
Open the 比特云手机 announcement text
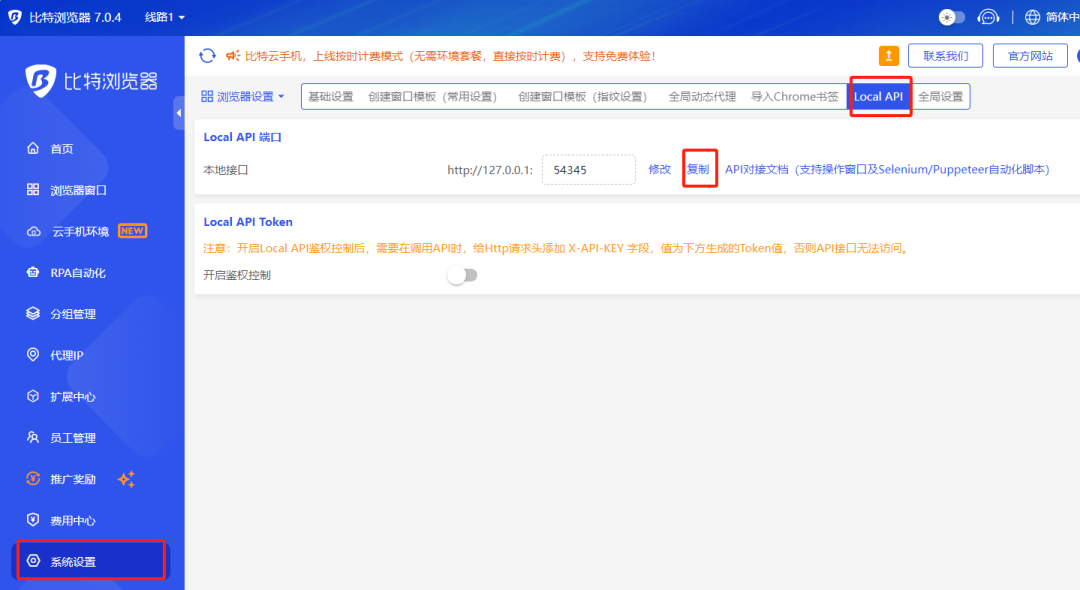point(450,56)
